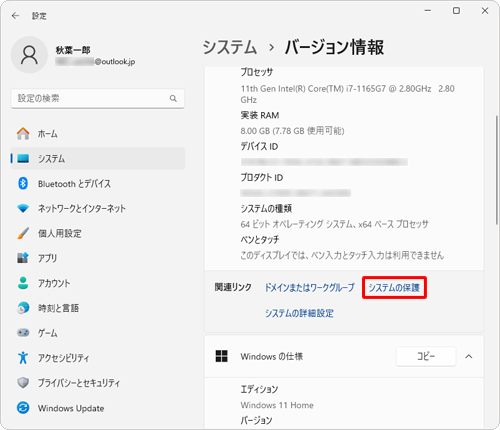Open Bluetooth とデバイス settings
The width and height of the screenshot is (500, 430).
pos(98,183)
